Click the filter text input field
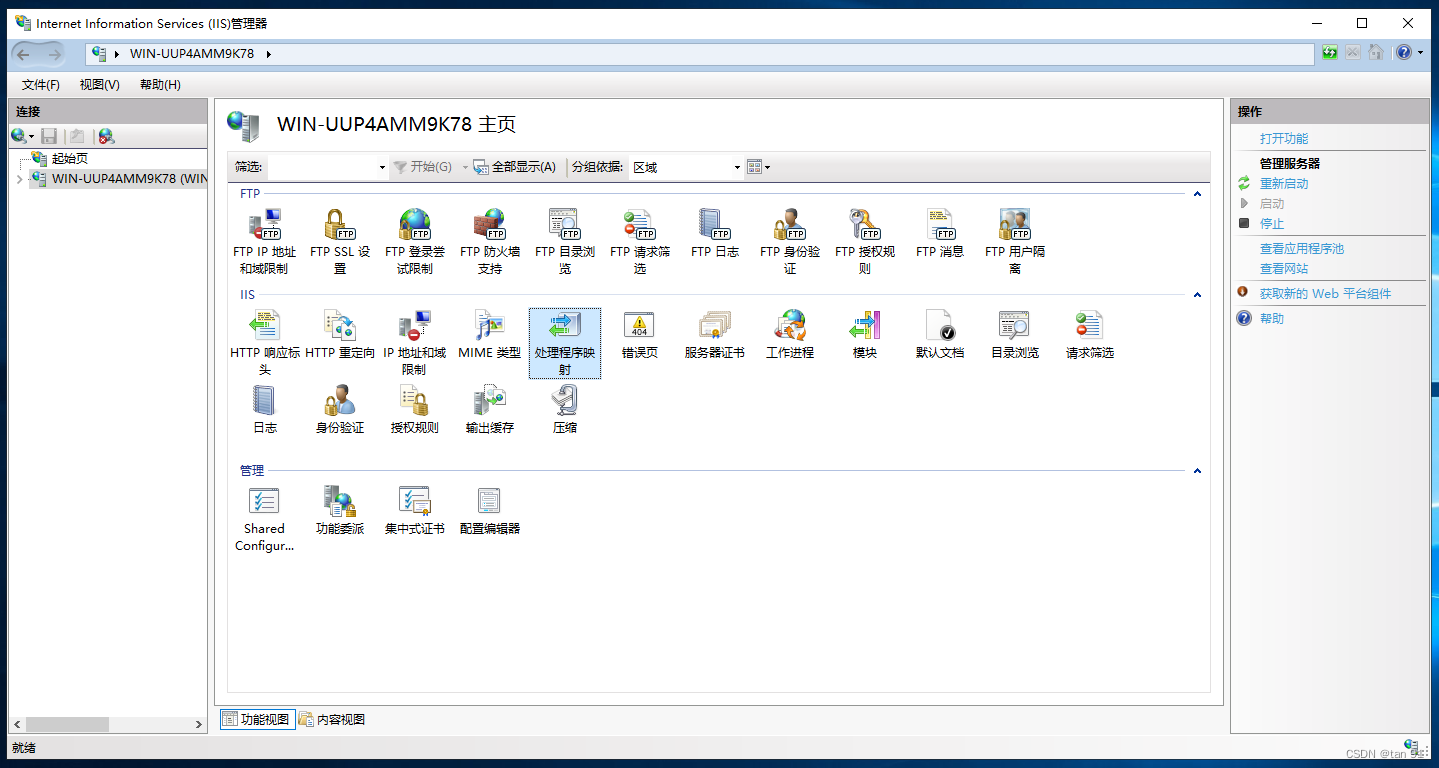Screen dimensions: 1439x768 point(321,167)
